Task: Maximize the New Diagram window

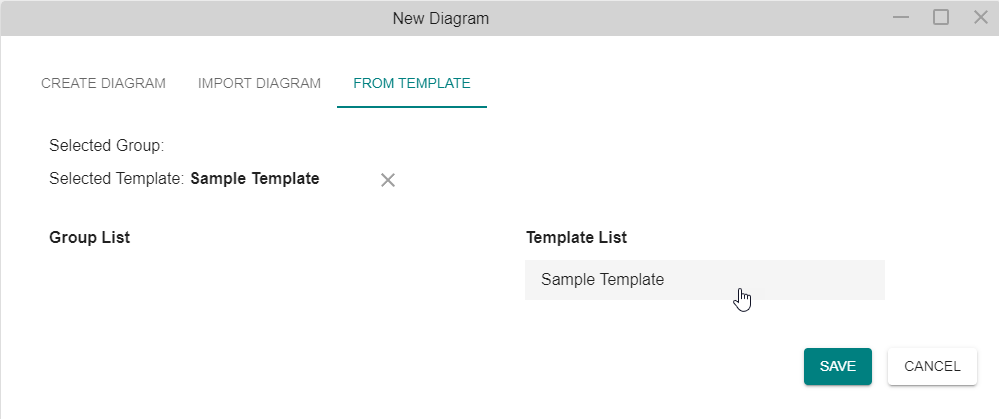Action: coord(941,17)
